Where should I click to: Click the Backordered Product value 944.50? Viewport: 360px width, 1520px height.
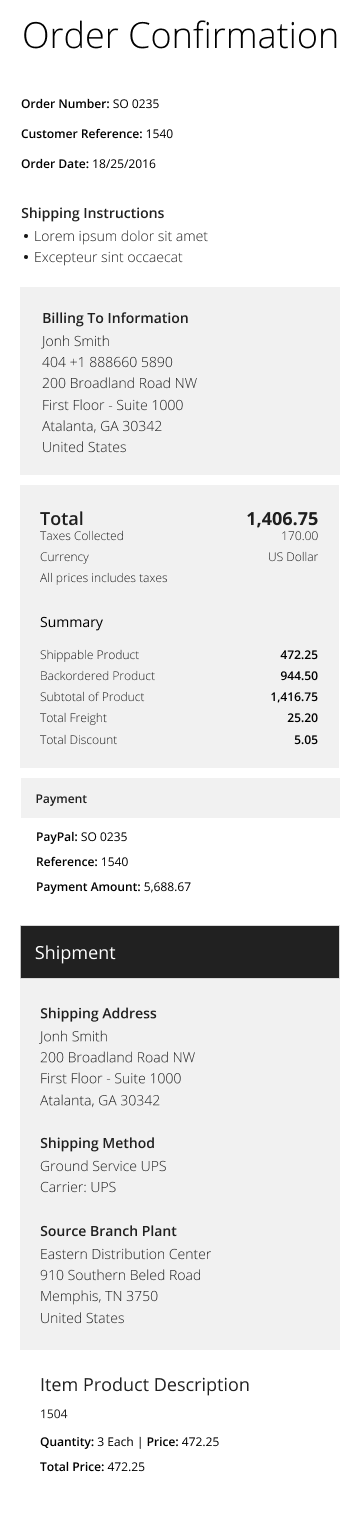coord(299,676)
